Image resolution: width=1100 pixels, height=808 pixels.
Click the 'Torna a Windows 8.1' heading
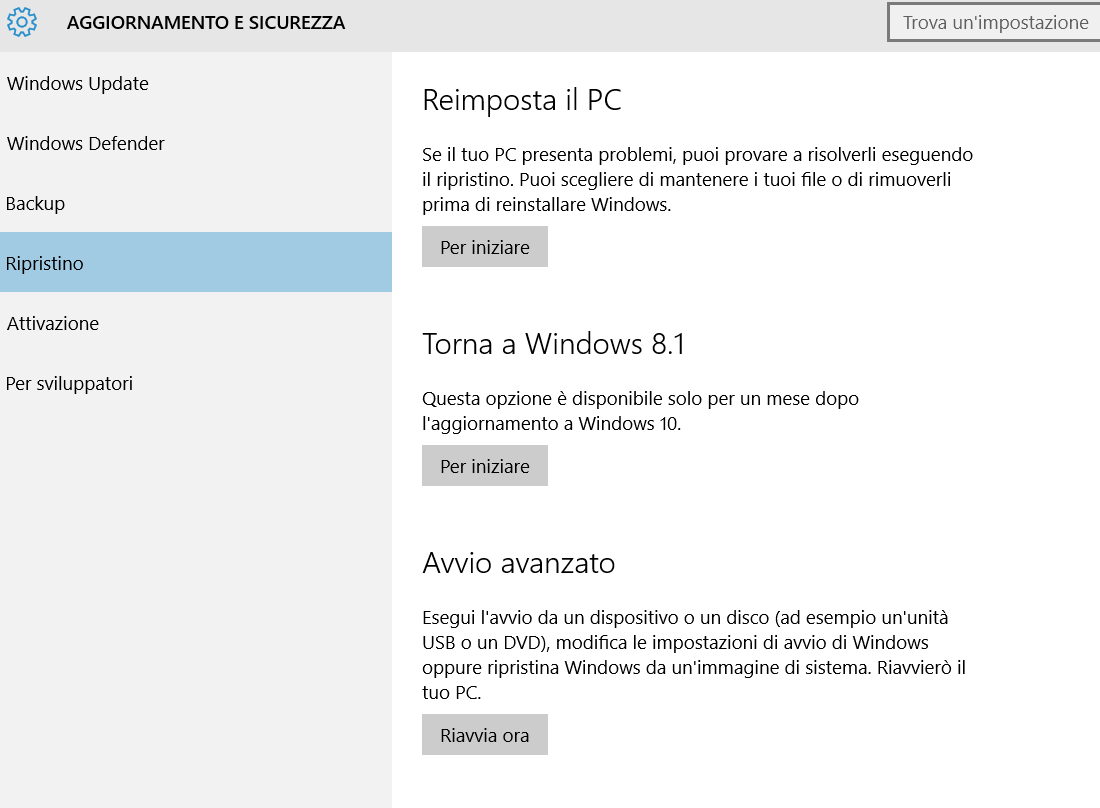554,344
